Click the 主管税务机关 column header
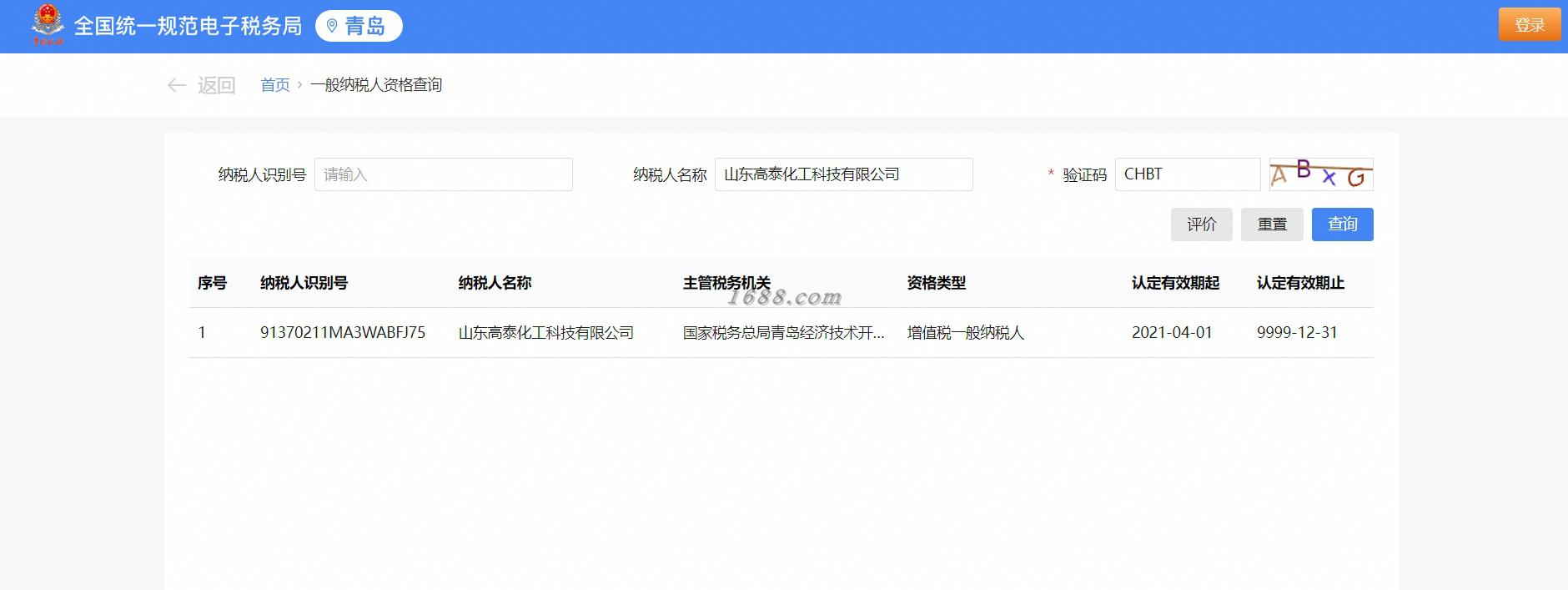The width and height of the screenshot is (1568, 590). click(x=726, y=283)
